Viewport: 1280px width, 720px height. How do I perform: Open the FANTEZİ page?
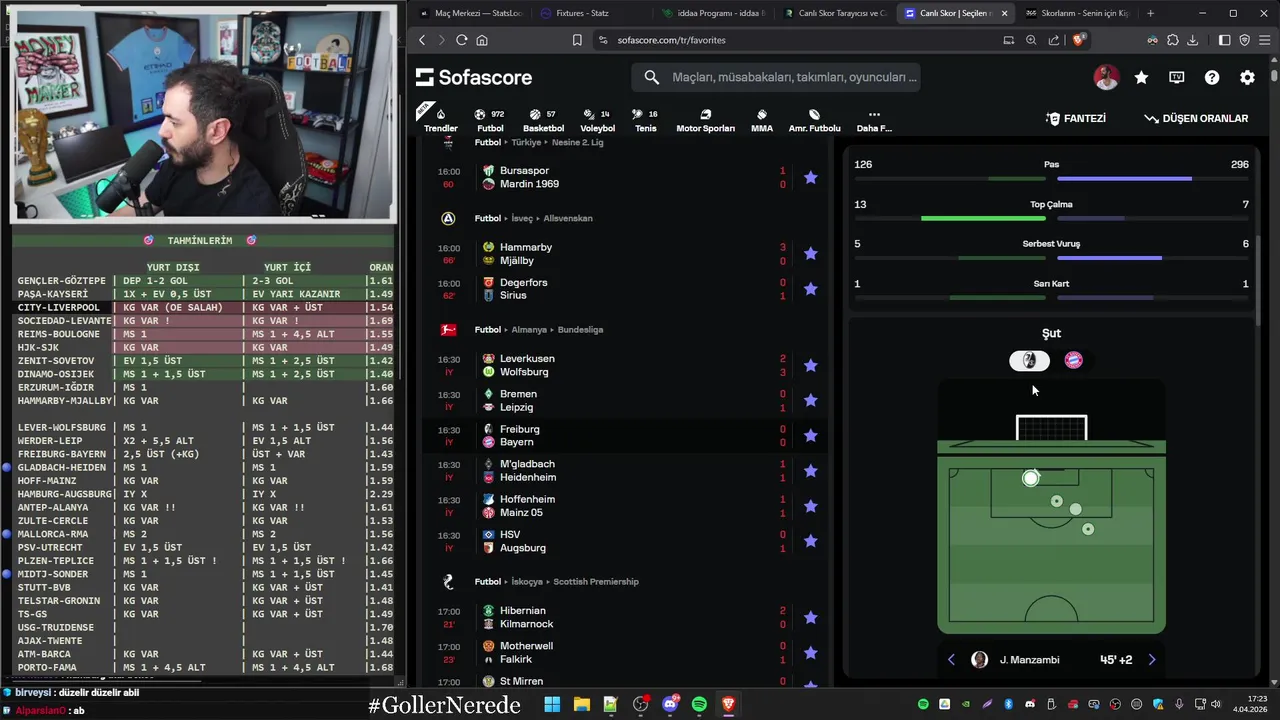pyautogui.click(x=1076, y=118)
